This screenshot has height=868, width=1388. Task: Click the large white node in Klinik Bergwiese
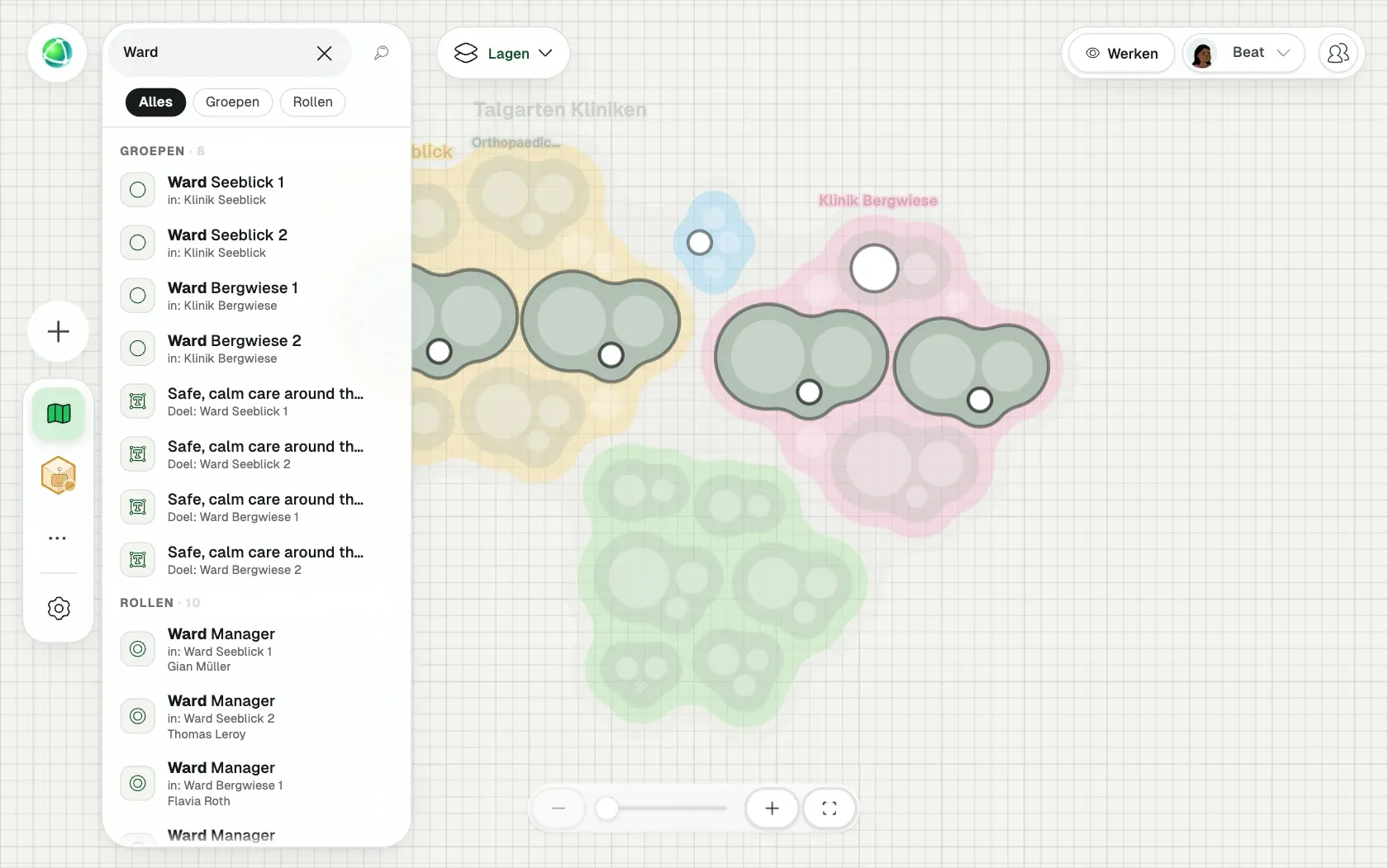(x=874, y=268)
